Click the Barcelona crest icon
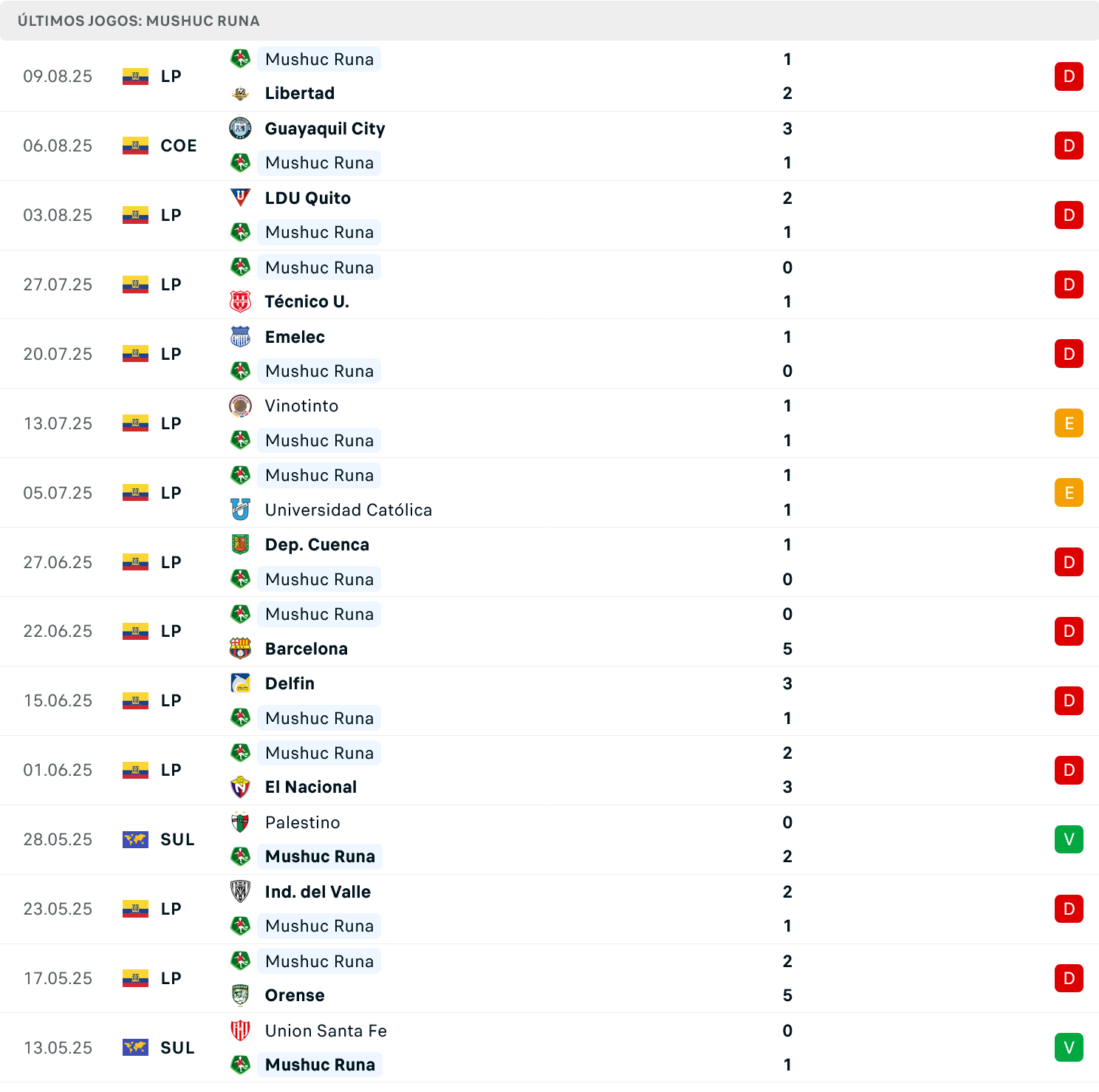The width and height of the screenshot is (1099, 1092). pos(240,649)
